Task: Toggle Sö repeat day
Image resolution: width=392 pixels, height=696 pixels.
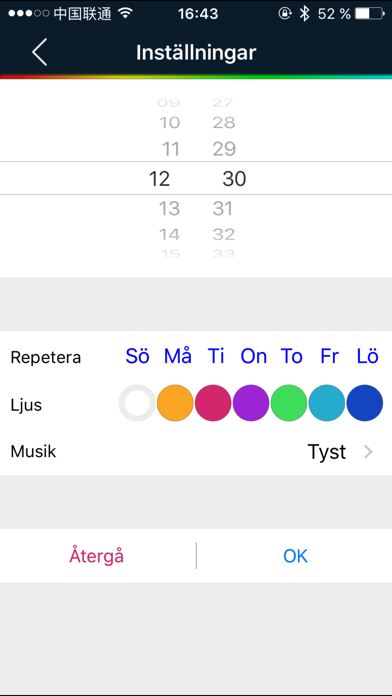Action: coord(138,356)
